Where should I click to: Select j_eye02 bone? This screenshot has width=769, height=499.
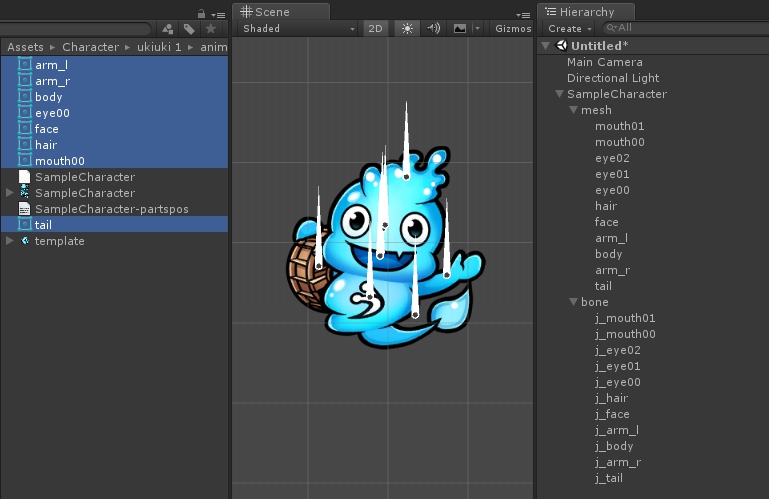point(617,350)
